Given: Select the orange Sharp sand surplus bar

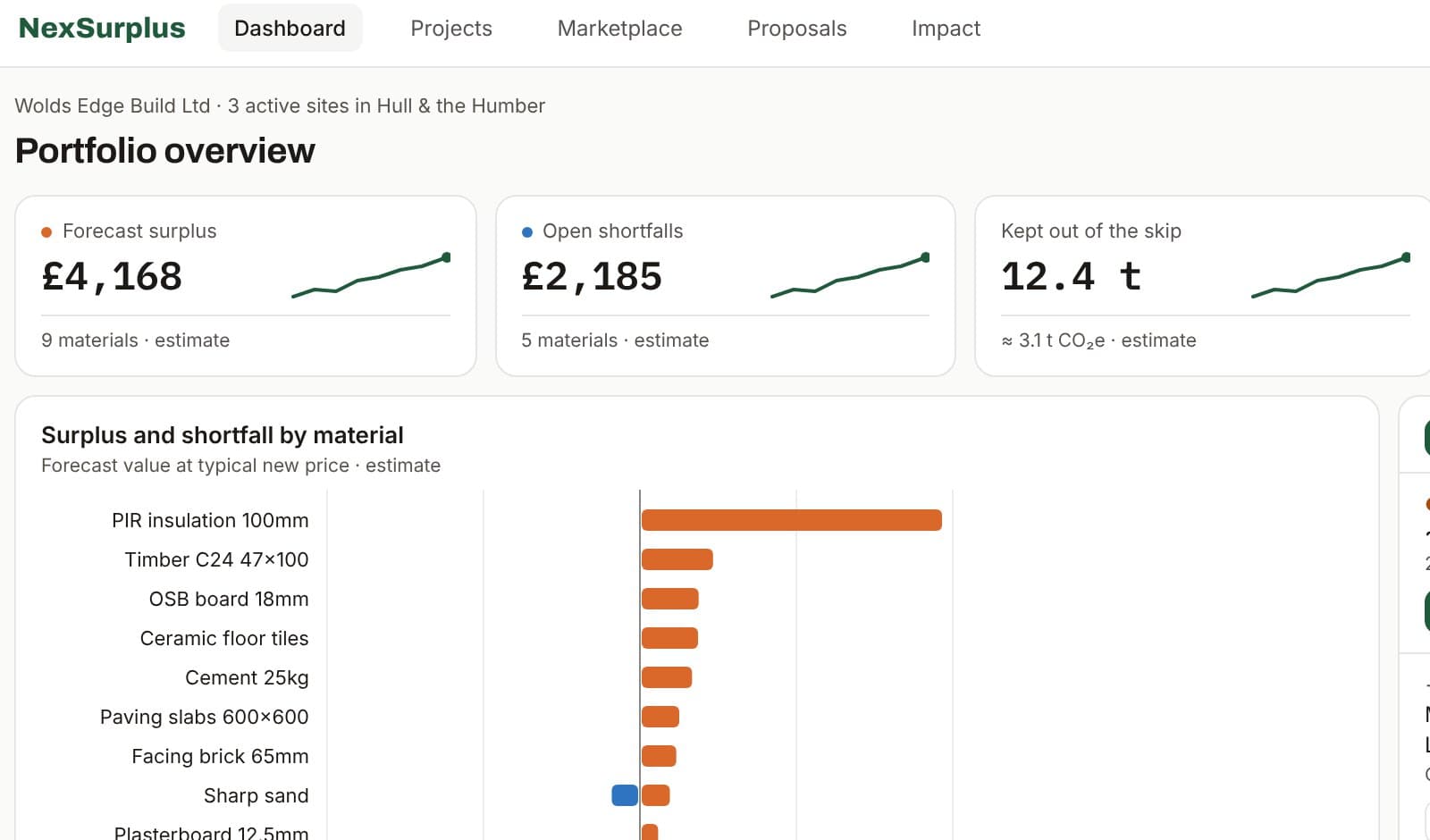Looking at the screenshot, I should pyautogui.click(x=656, y=795).
